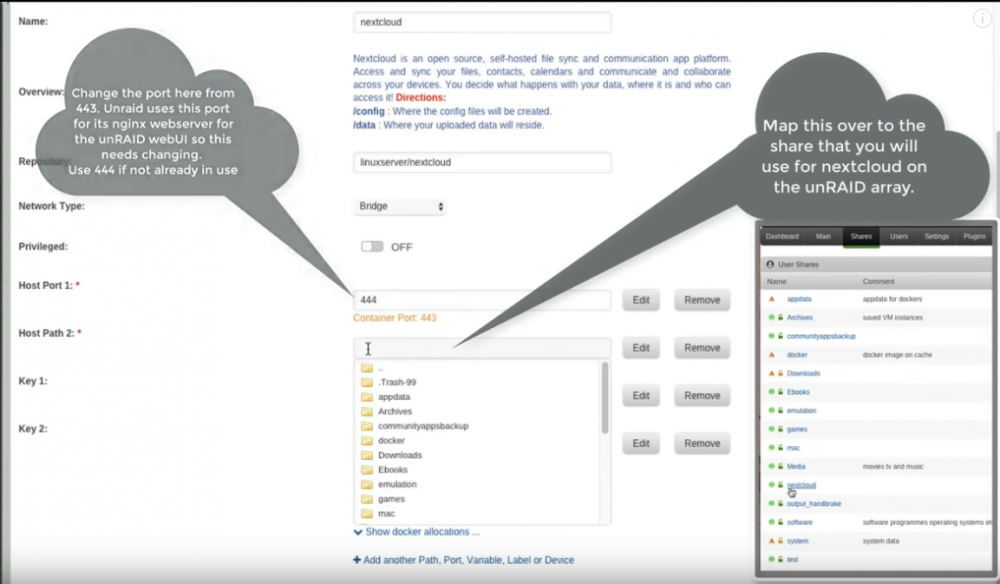Click the info icon at the top right
The image size is (1000, 584).
click(982, 18)
